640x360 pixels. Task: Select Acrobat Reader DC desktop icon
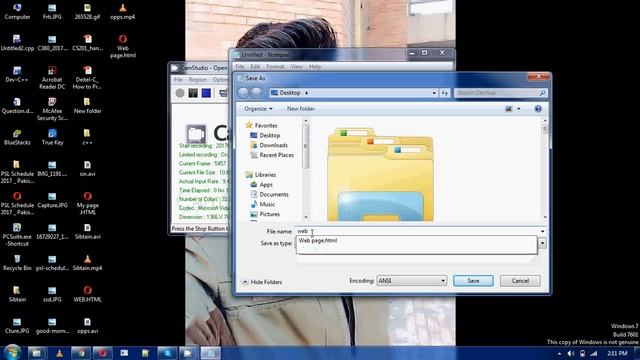(x=52, y=78)
